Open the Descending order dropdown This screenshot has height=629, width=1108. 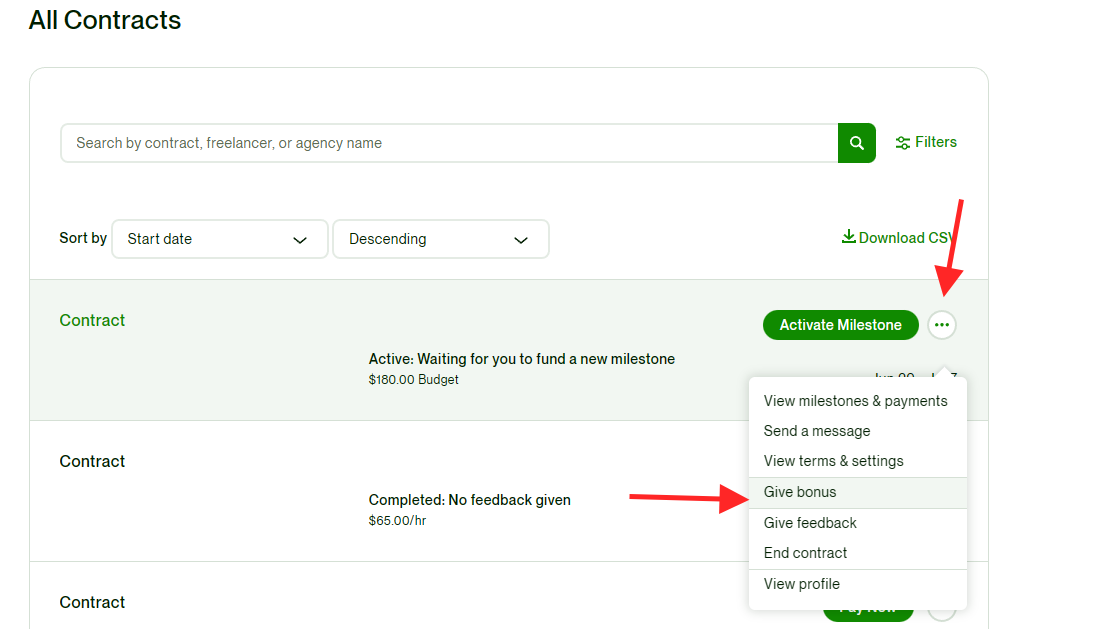pos(440,239)
